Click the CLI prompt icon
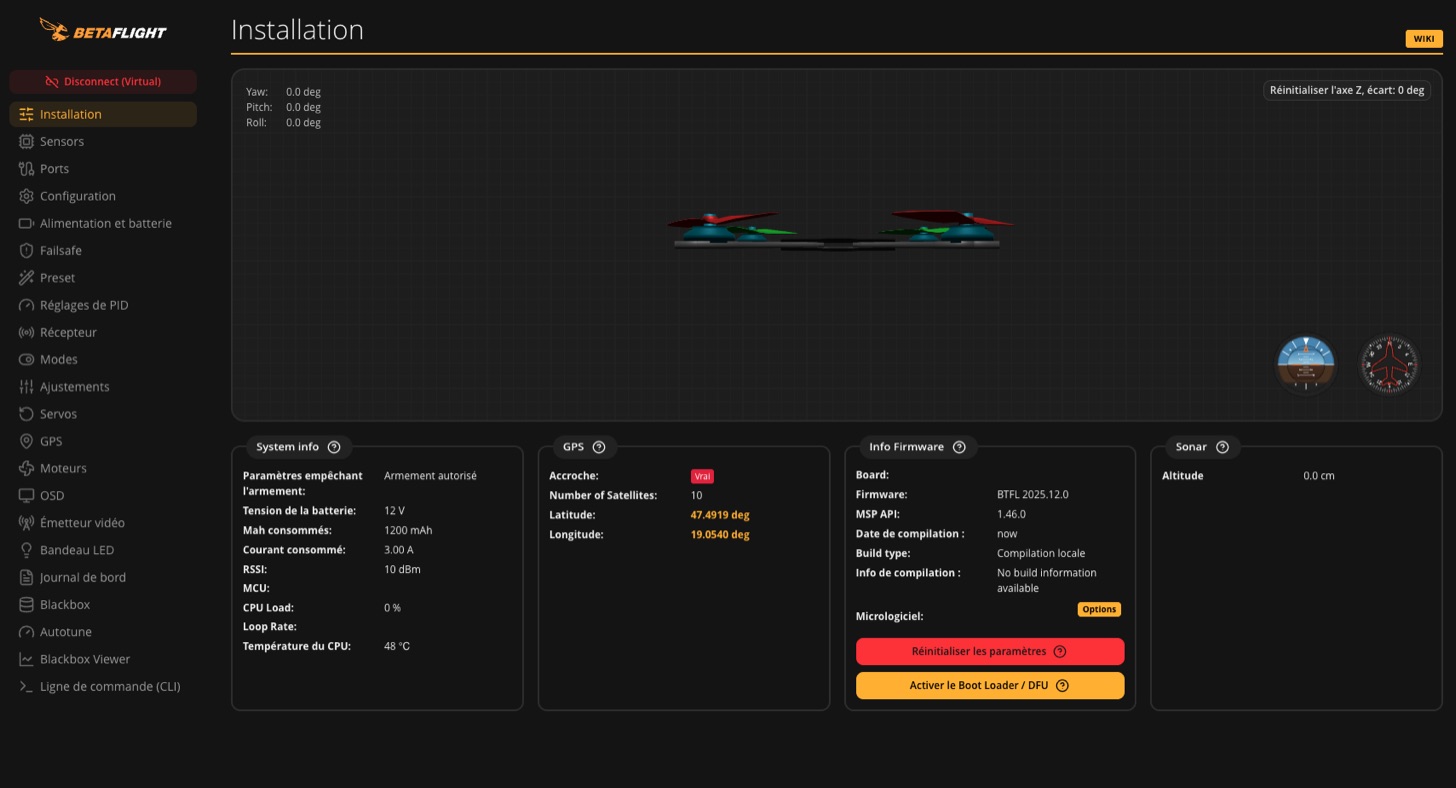 pyautogui.click(x=26, y=687)
